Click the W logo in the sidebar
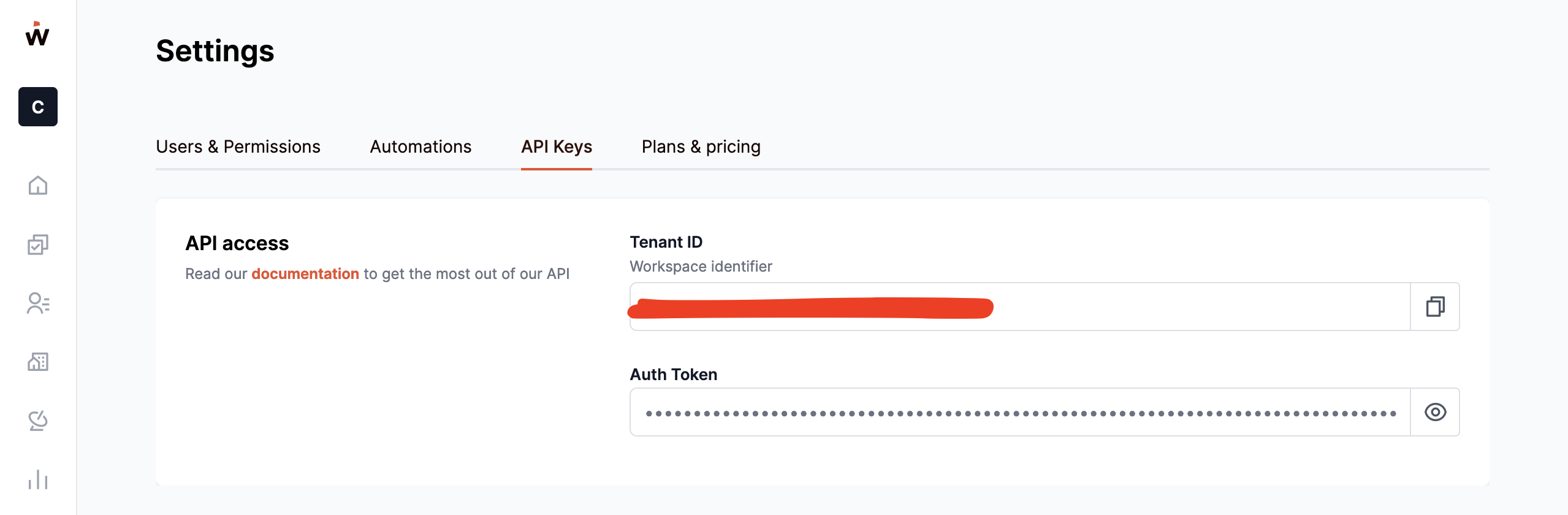The image size is (1568, 515). (x=37, y=34)
